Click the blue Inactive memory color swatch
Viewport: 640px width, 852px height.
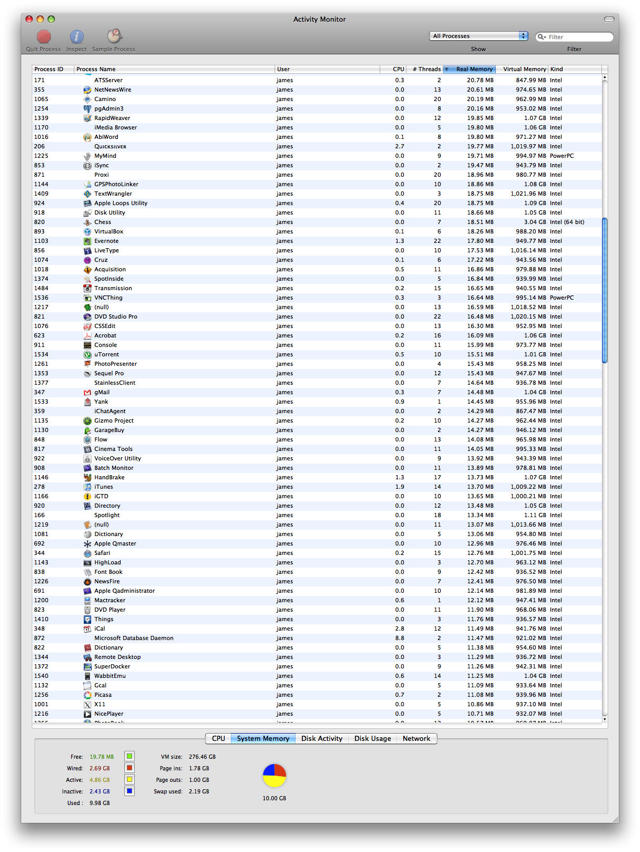click(x=130, y=791)
